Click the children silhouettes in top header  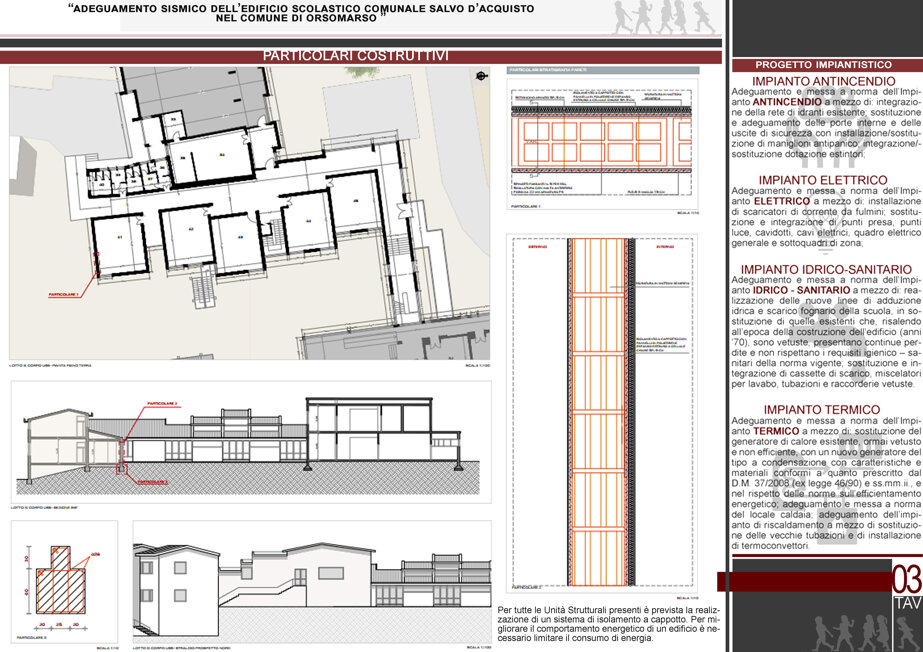point(664,16)
